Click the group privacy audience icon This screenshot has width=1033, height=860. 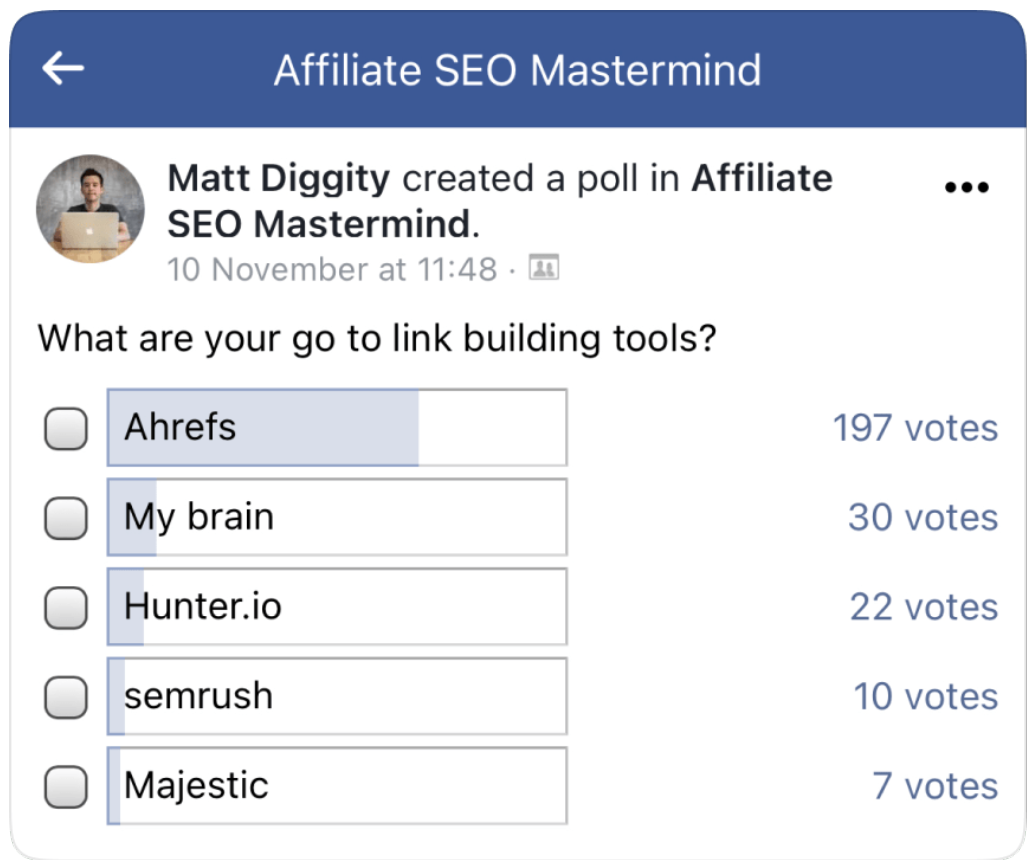point(544,268)
